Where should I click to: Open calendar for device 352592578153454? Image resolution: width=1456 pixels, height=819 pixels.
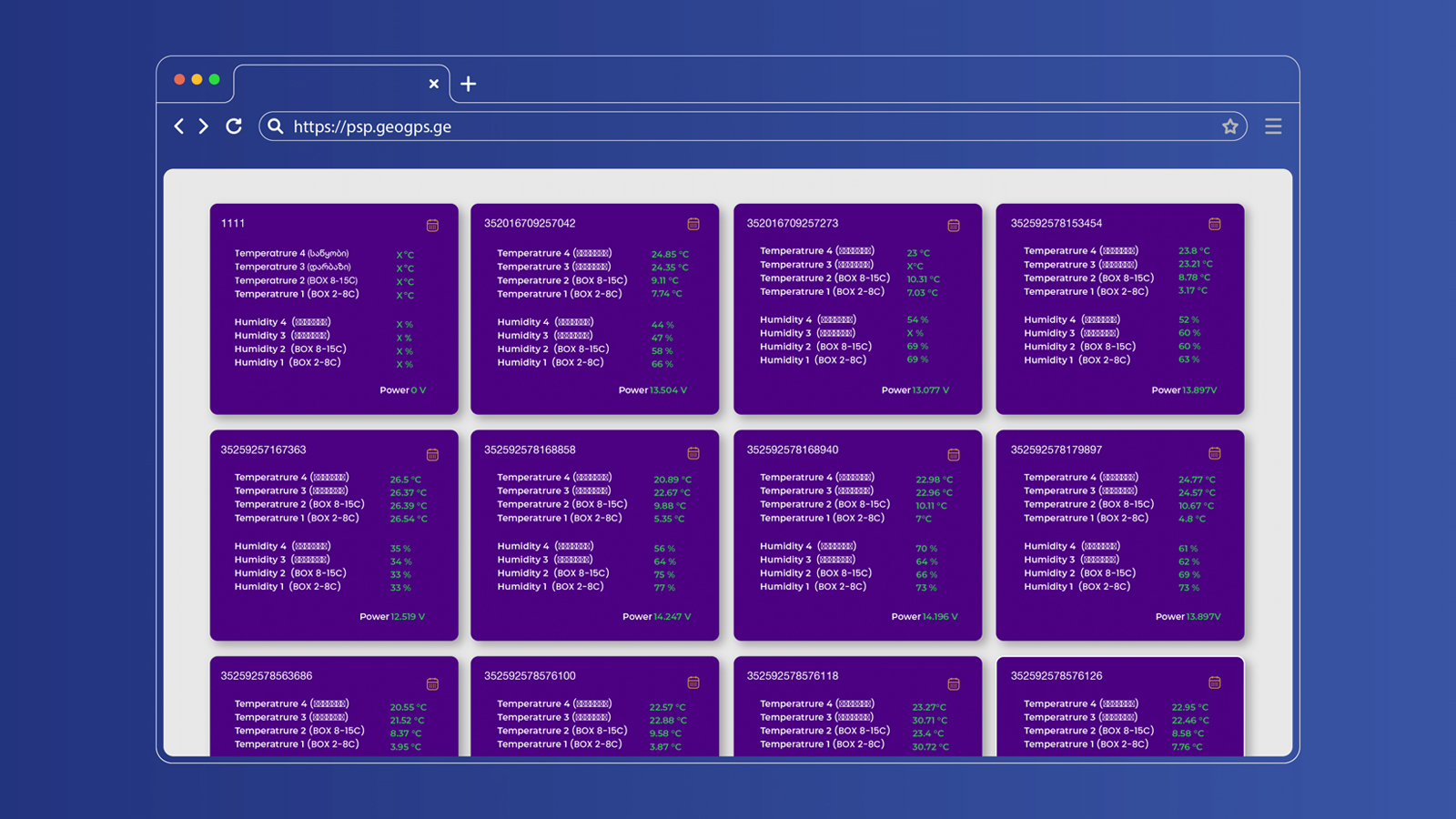(1215, 225)
